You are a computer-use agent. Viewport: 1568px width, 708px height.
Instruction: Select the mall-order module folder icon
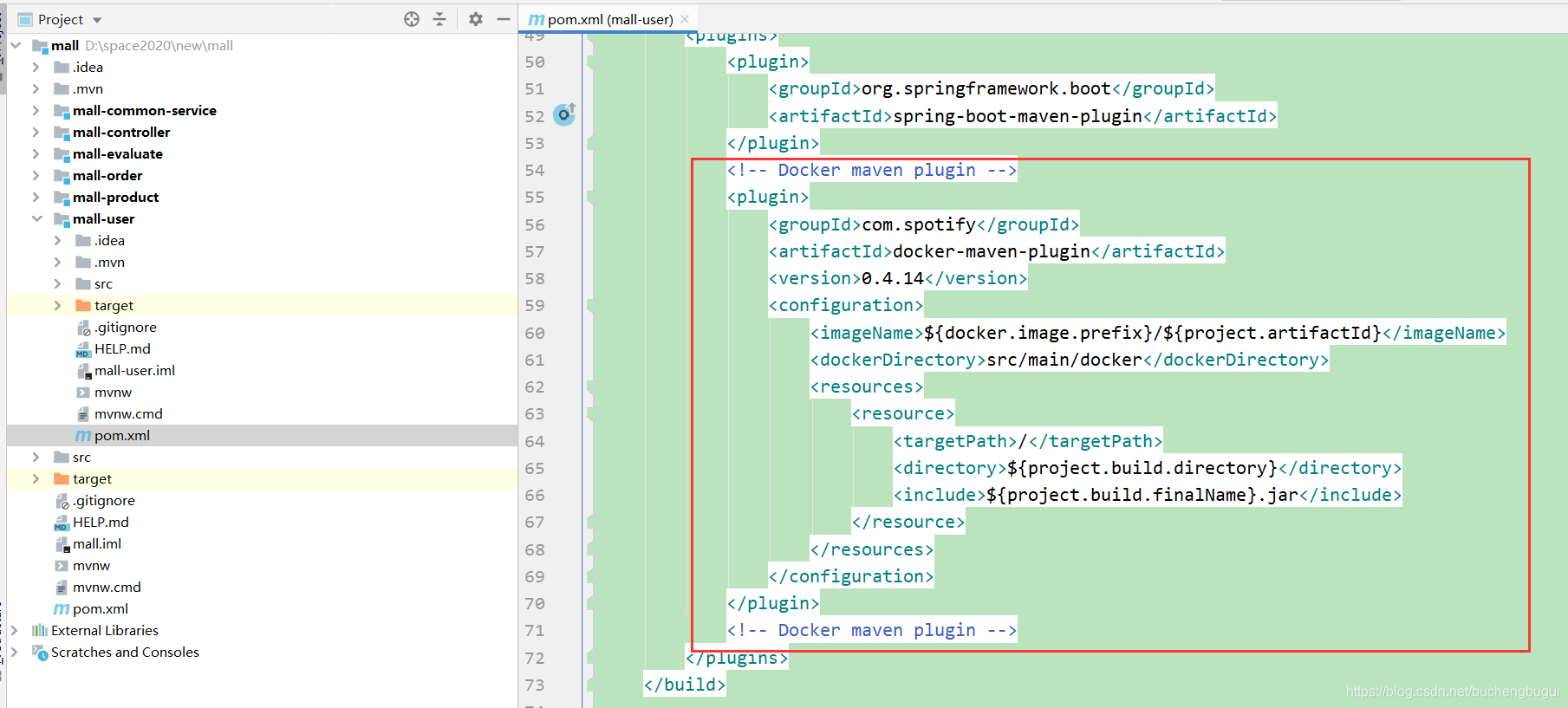point(62,175)
